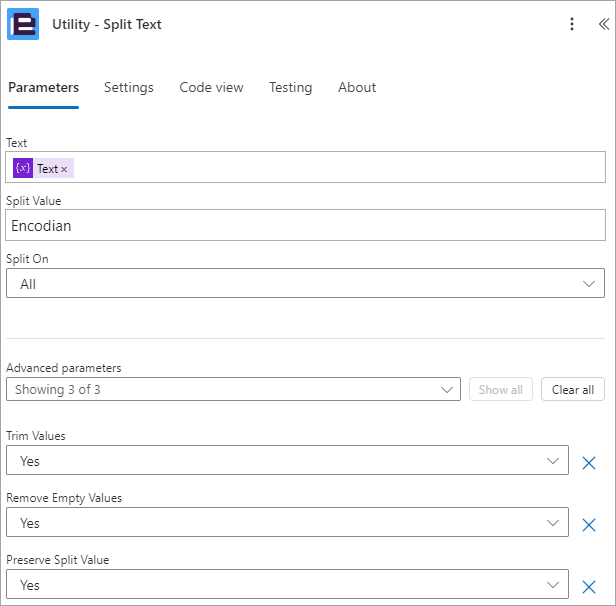Click the Clear all button

pyautogui.click(x=572, y=389)
